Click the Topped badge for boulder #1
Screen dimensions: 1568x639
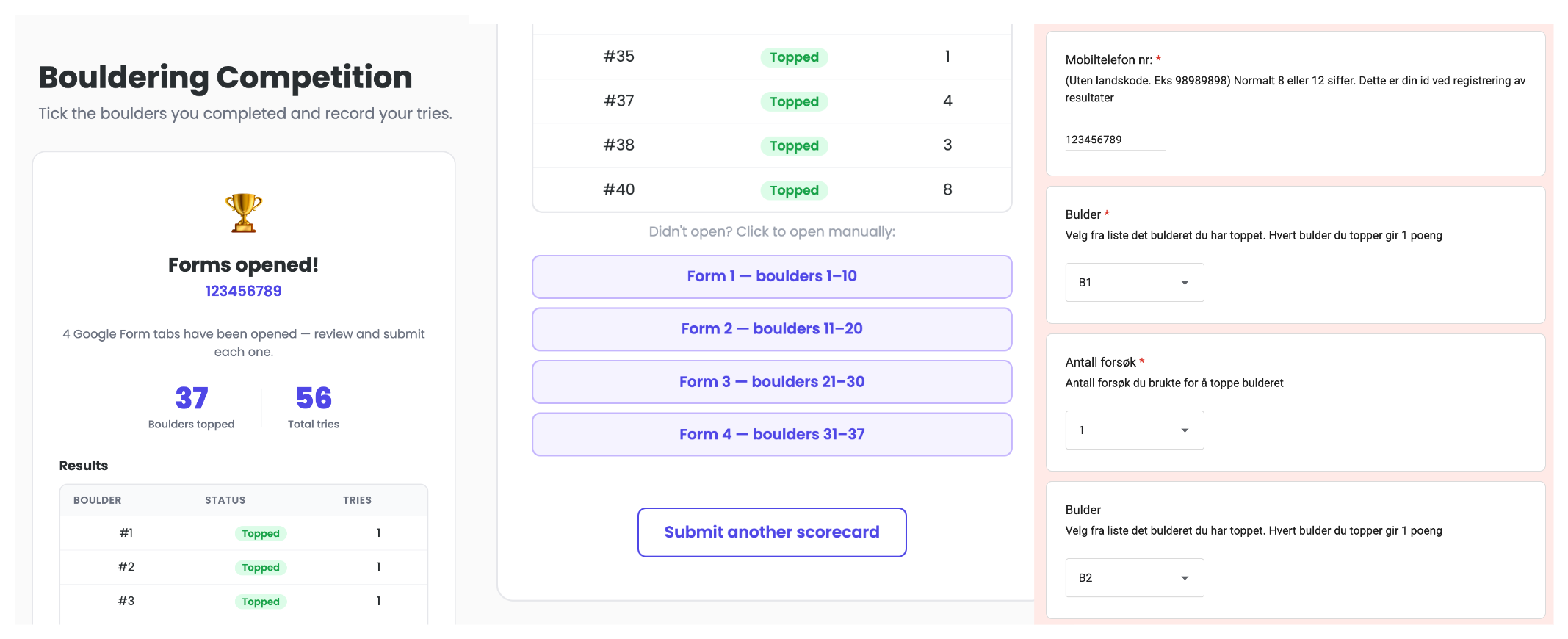click(x=261, y=534)
